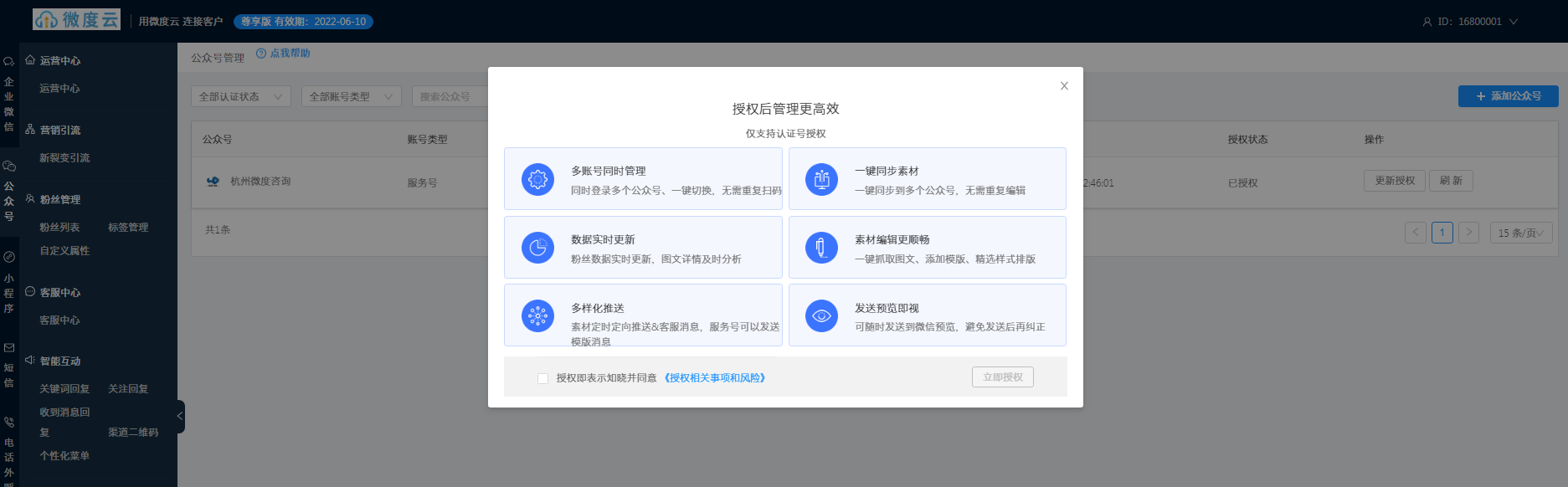
Task: Click the 共1条 total count text
Action: coord(218,229)
